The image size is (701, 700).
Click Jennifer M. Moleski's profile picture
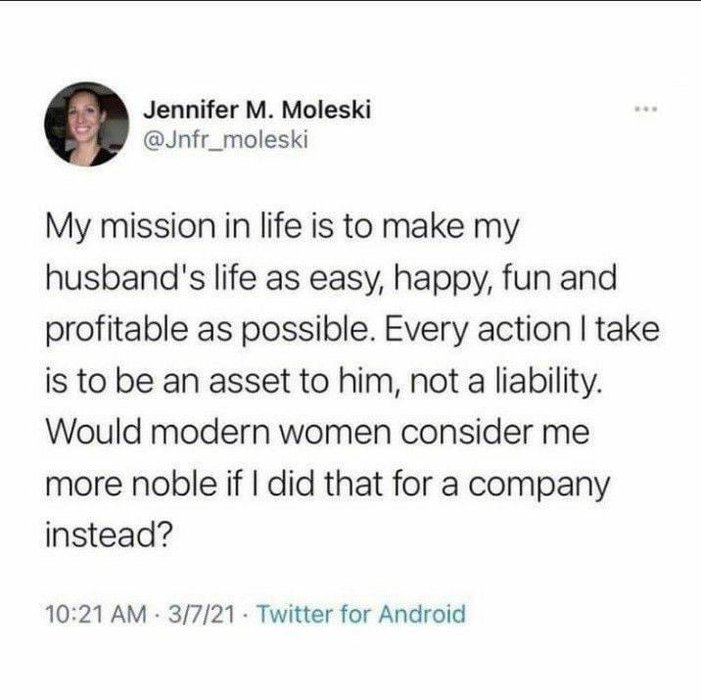click(89, 125)
